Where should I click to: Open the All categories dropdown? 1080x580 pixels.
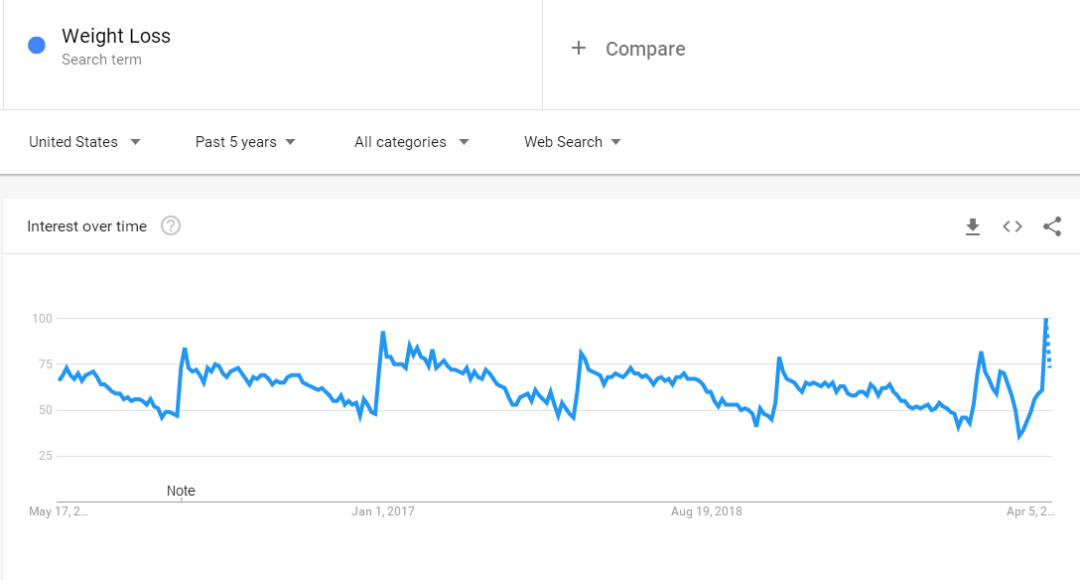pos(411,142)
